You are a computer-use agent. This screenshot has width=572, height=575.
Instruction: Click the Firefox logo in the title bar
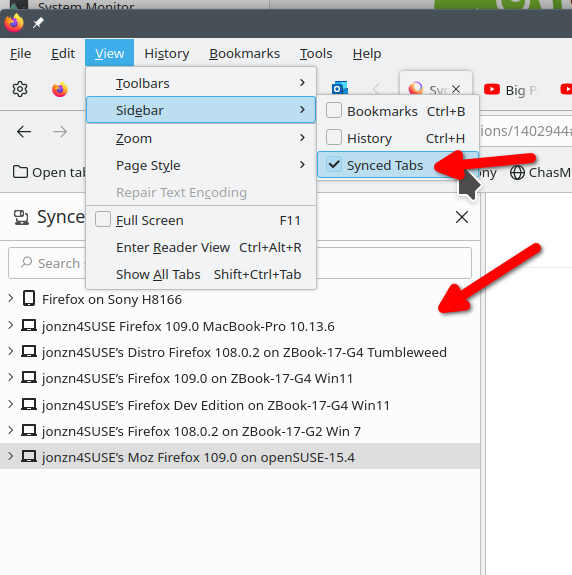[x=14, y=23]
